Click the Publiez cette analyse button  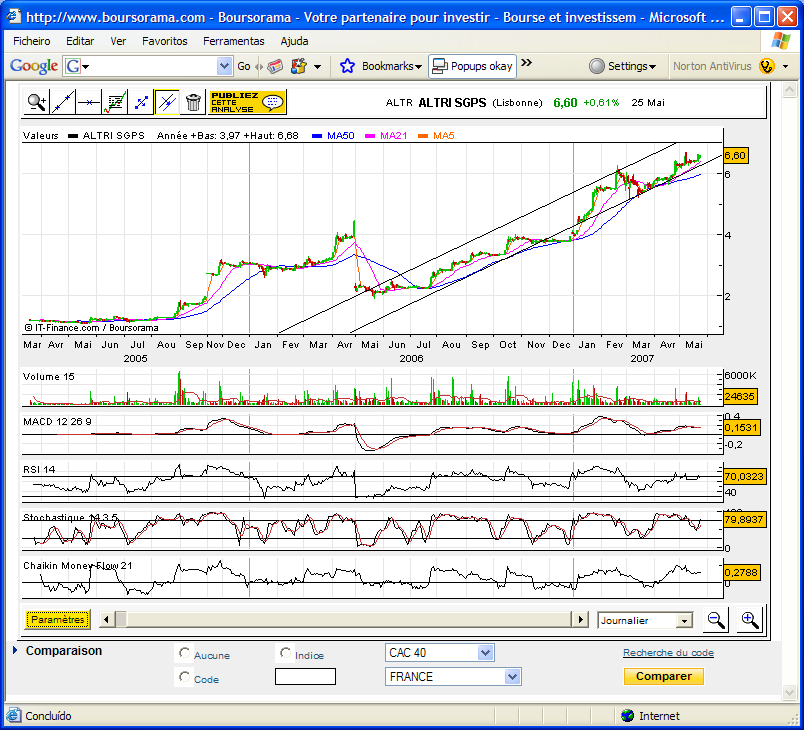click(247, 102)
